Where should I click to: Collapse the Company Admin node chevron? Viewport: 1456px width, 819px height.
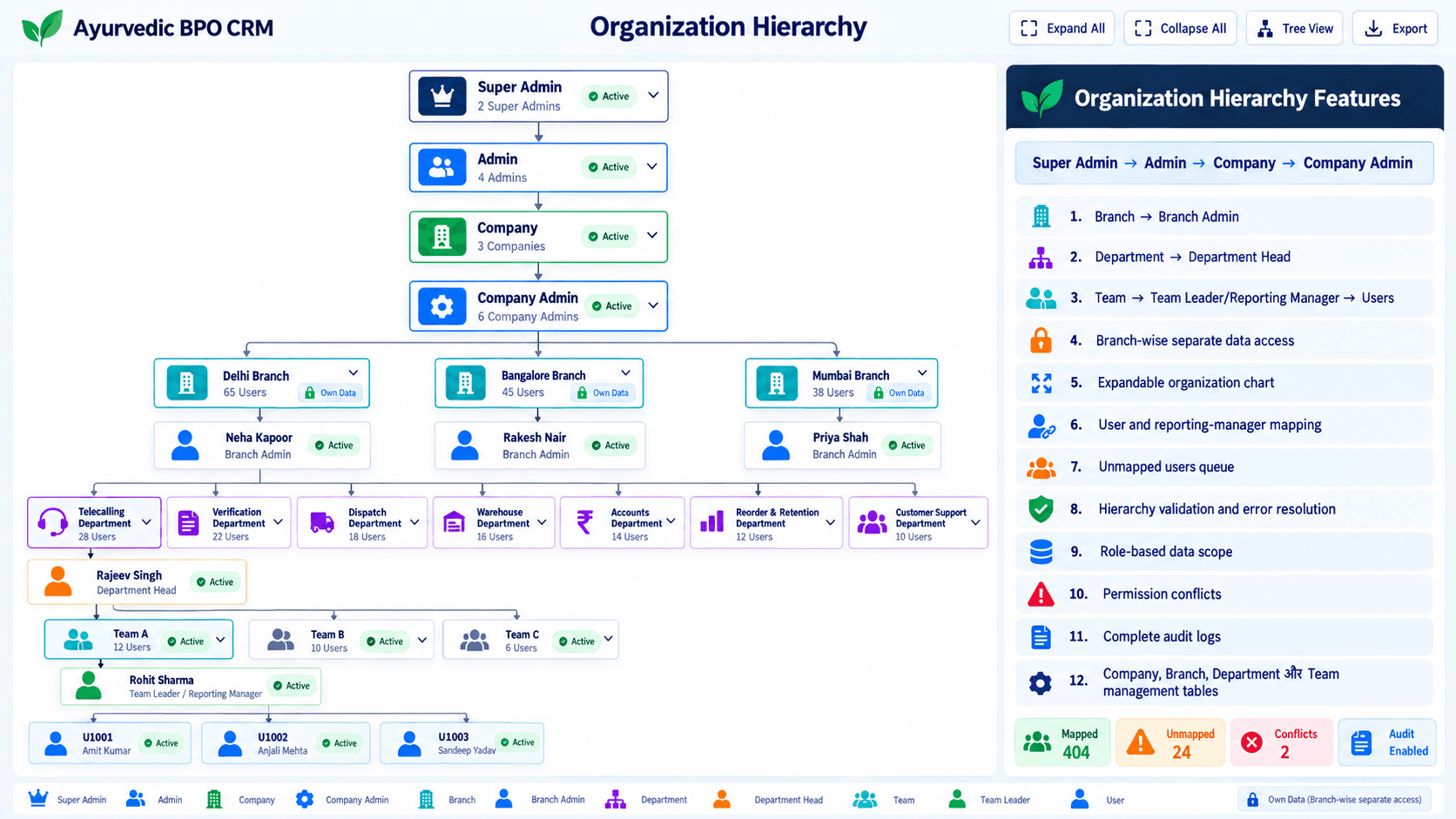(x=653, y=305)
